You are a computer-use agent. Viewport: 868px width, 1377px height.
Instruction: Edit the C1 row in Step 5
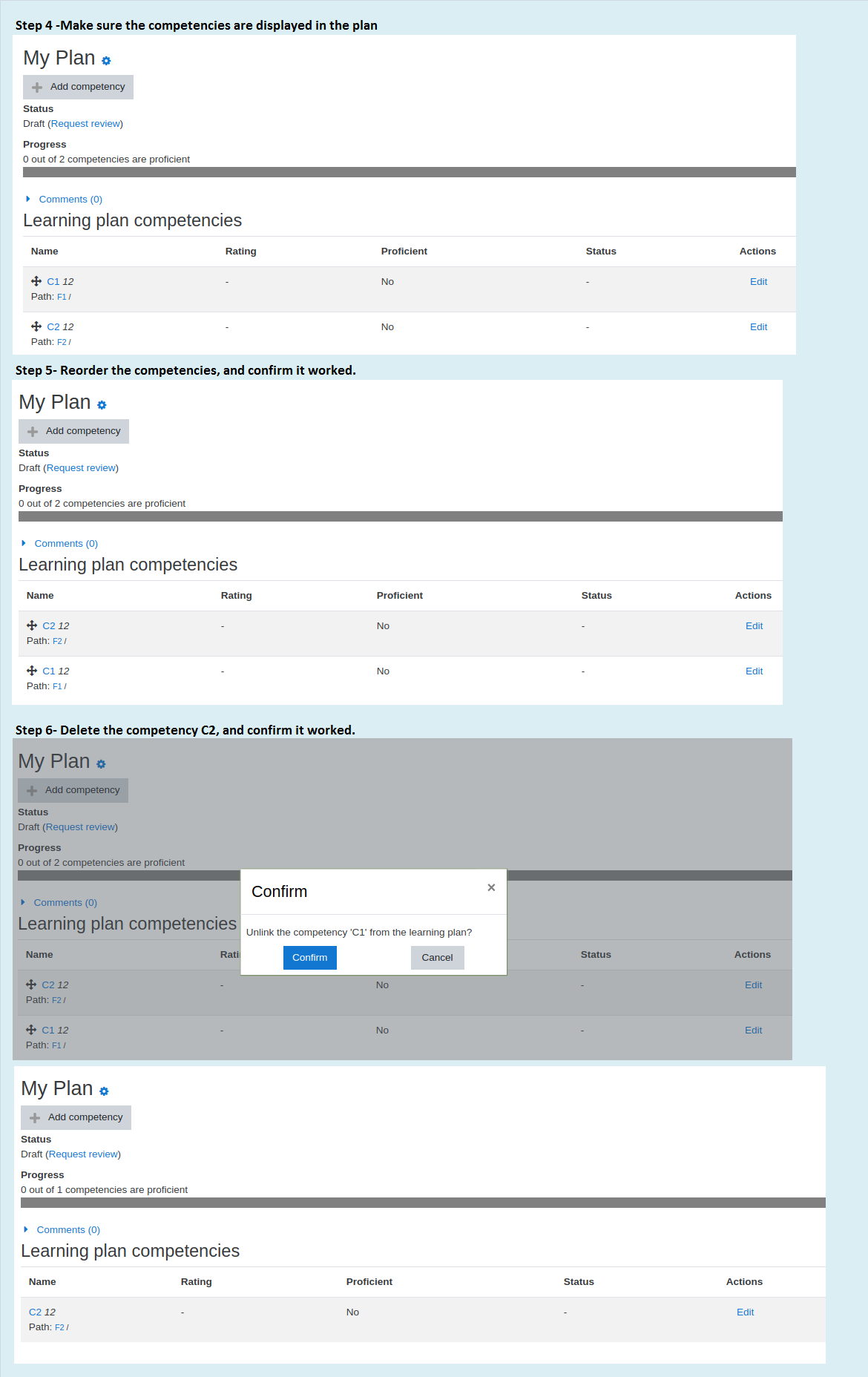coord(754,671)
